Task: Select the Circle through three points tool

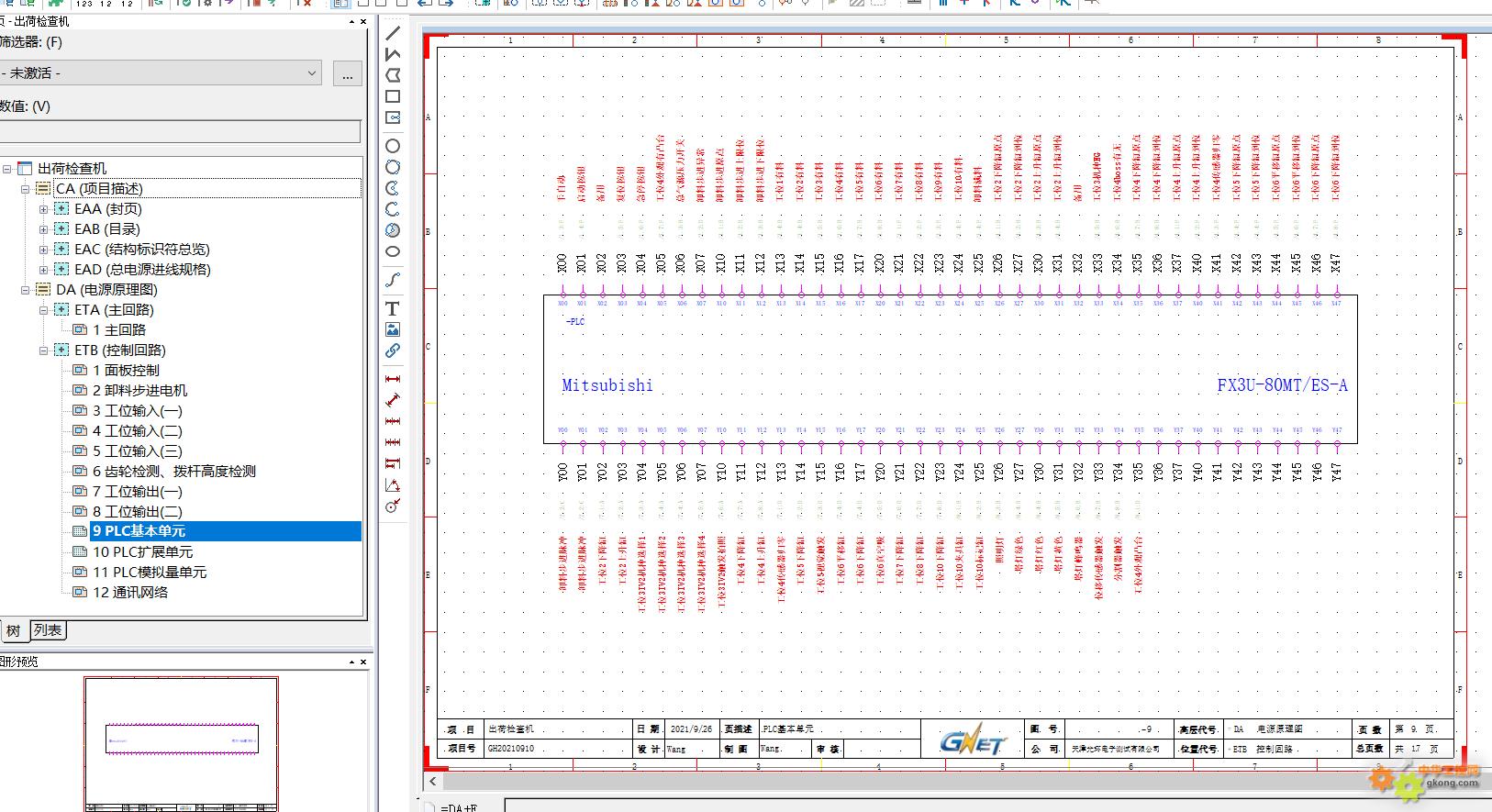Action: [x=393, y=167]
